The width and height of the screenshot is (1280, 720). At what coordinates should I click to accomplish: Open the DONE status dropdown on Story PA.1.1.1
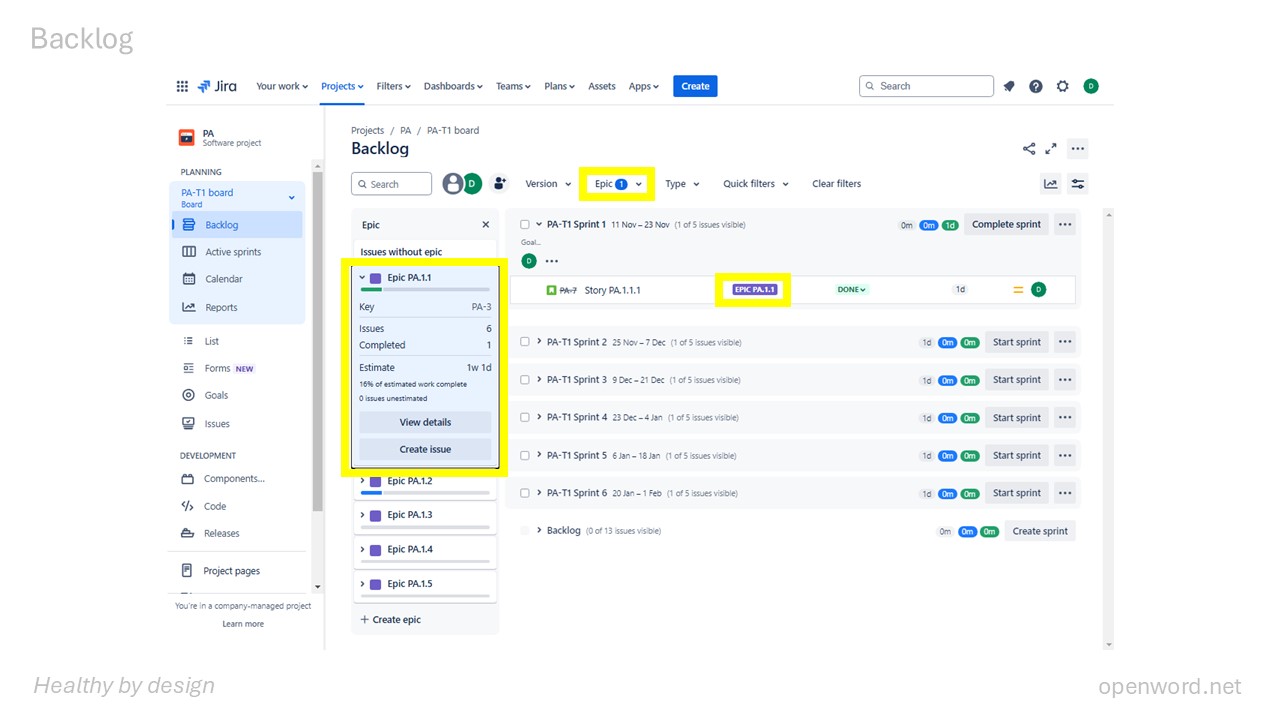(852, 290)
